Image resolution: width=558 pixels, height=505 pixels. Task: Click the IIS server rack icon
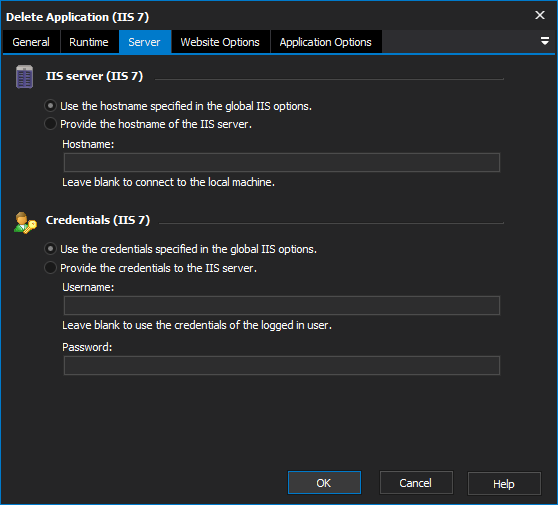[25, 77]
